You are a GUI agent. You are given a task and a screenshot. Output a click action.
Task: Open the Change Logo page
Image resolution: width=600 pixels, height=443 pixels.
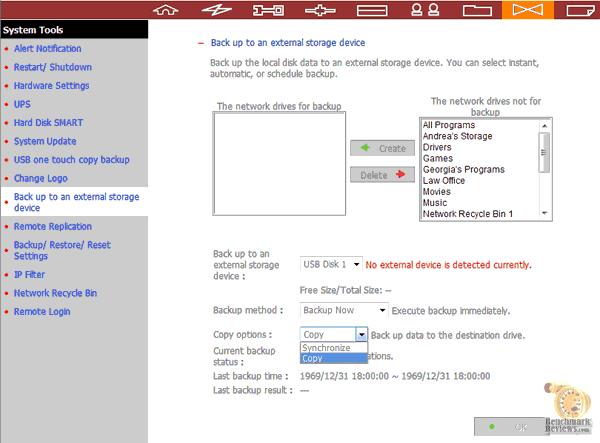tap(41, 178)
